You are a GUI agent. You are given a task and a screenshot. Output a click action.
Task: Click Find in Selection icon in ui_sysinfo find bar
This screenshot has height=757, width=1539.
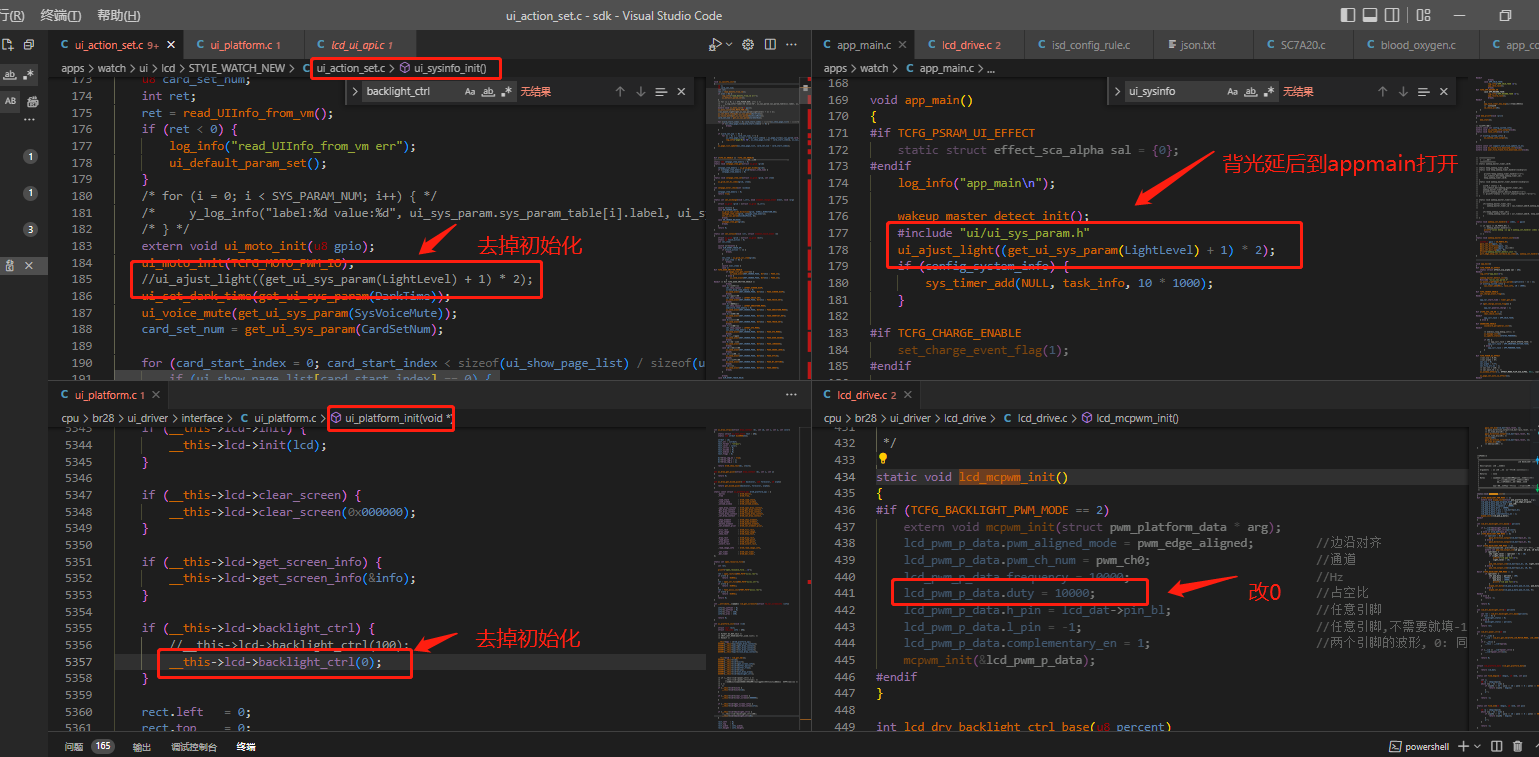(x=1423, y=91)
